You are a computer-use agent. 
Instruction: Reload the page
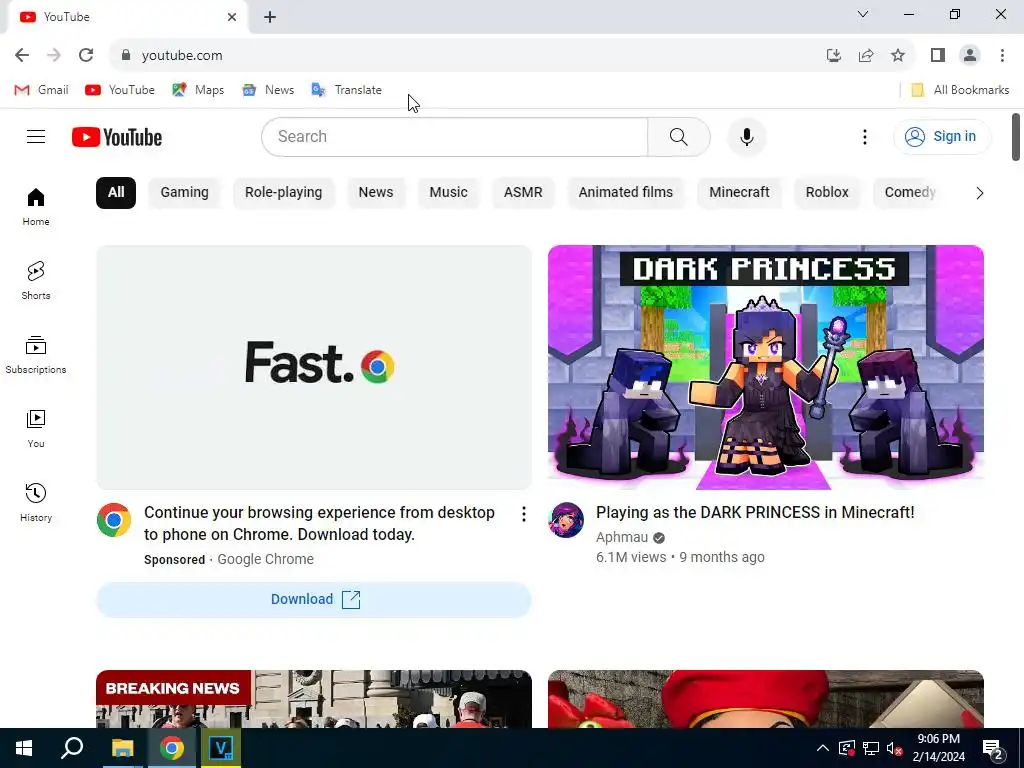pyautogui.click(x=86, y=55)
